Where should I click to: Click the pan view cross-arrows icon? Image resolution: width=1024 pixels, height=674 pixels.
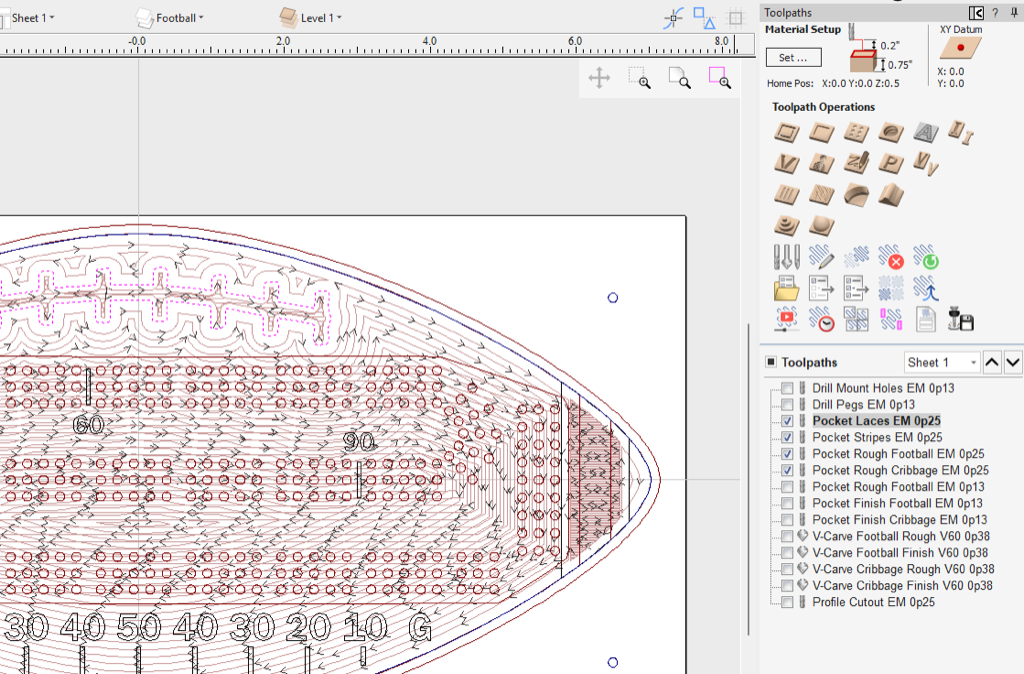(x=599, y=78)
